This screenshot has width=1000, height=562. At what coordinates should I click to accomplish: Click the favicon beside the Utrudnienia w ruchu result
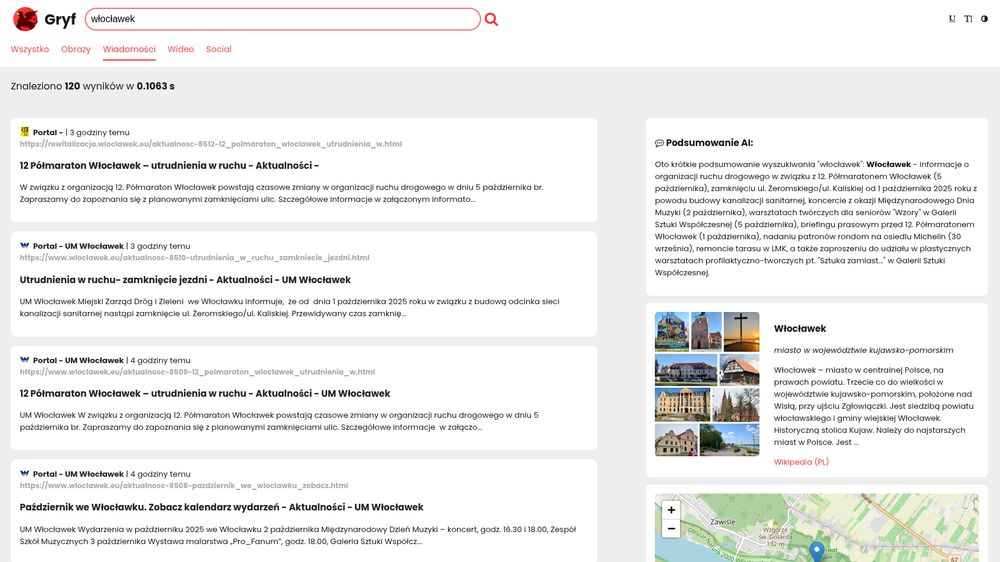(25, 246)
